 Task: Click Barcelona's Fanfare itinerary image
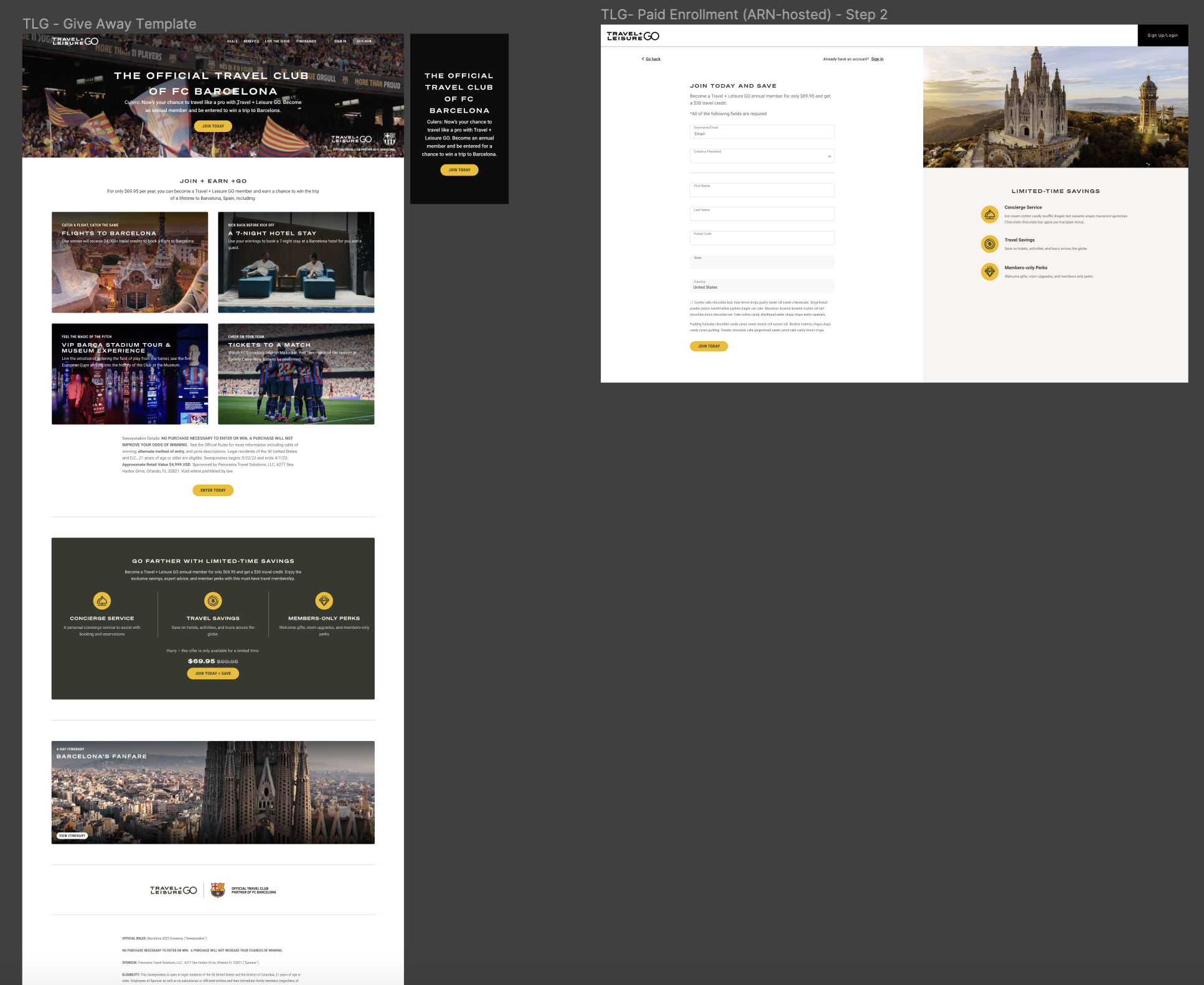tap(213, 793)
